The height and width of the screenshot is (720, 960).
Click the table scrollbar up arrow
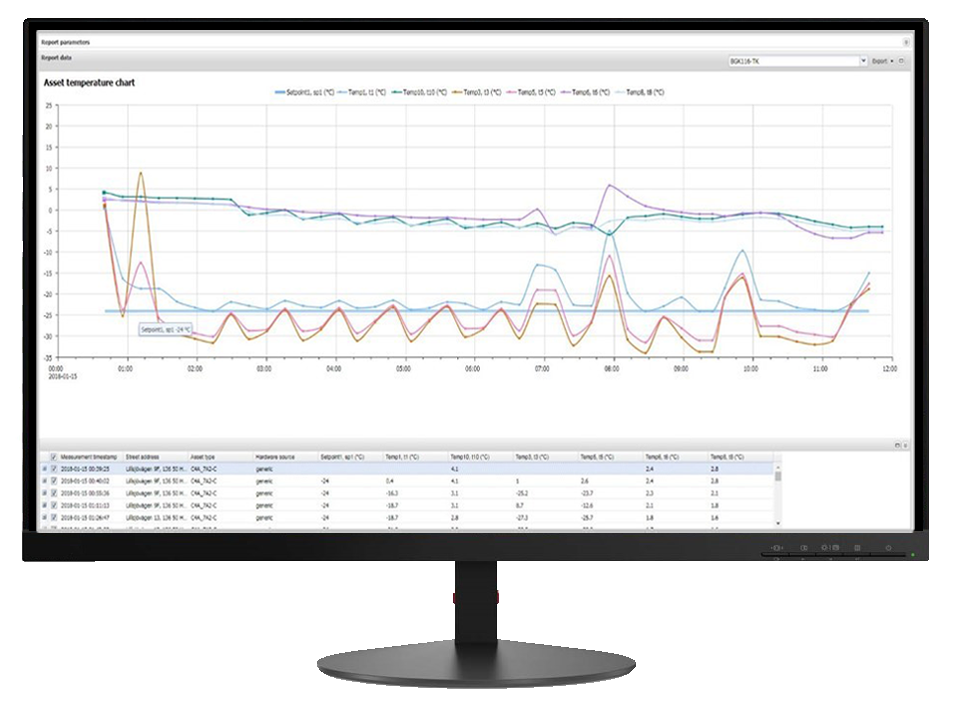coord(778,467)
